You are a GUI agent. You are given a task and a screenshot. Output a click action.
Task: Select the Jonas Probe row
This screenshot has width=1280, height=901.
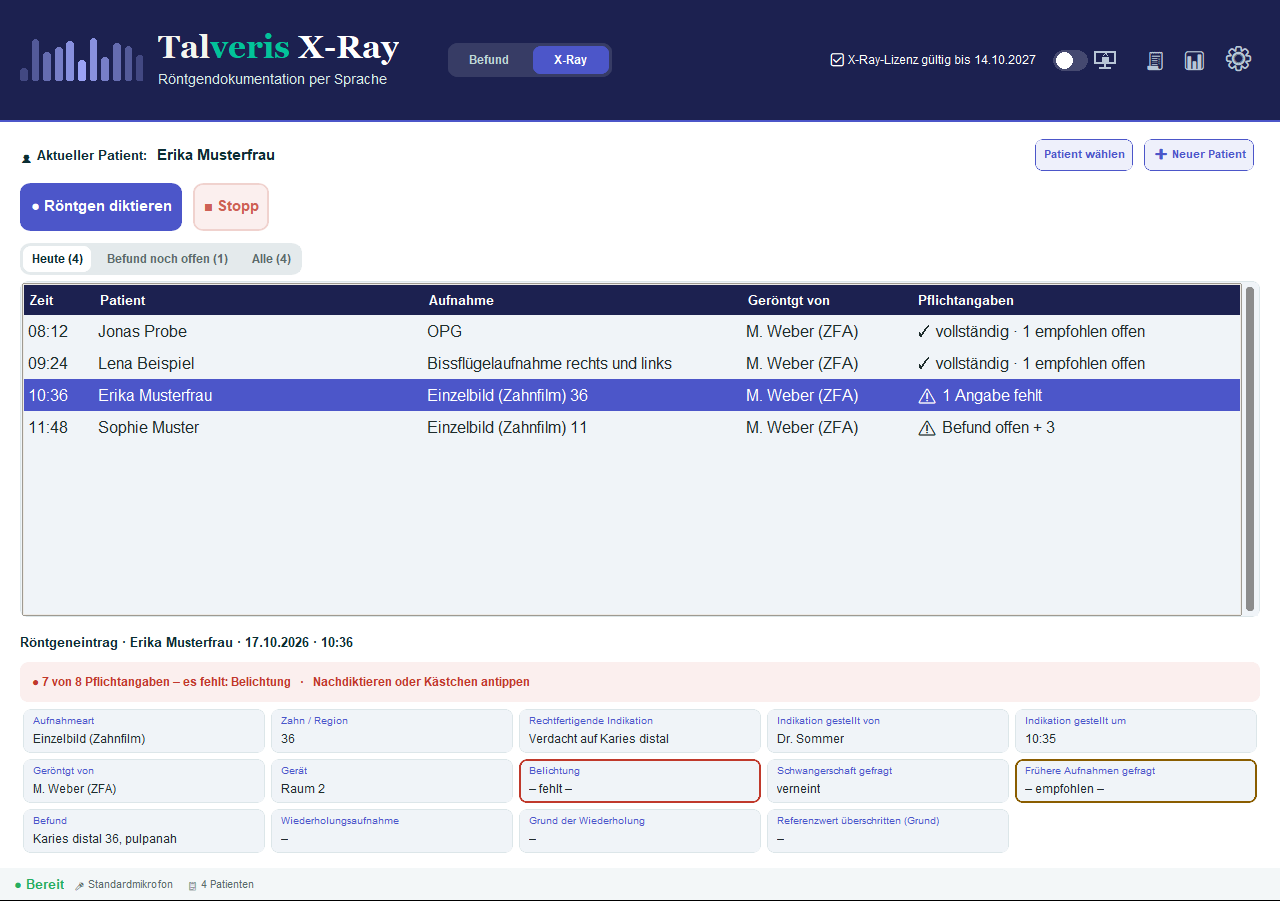point(632,332)
